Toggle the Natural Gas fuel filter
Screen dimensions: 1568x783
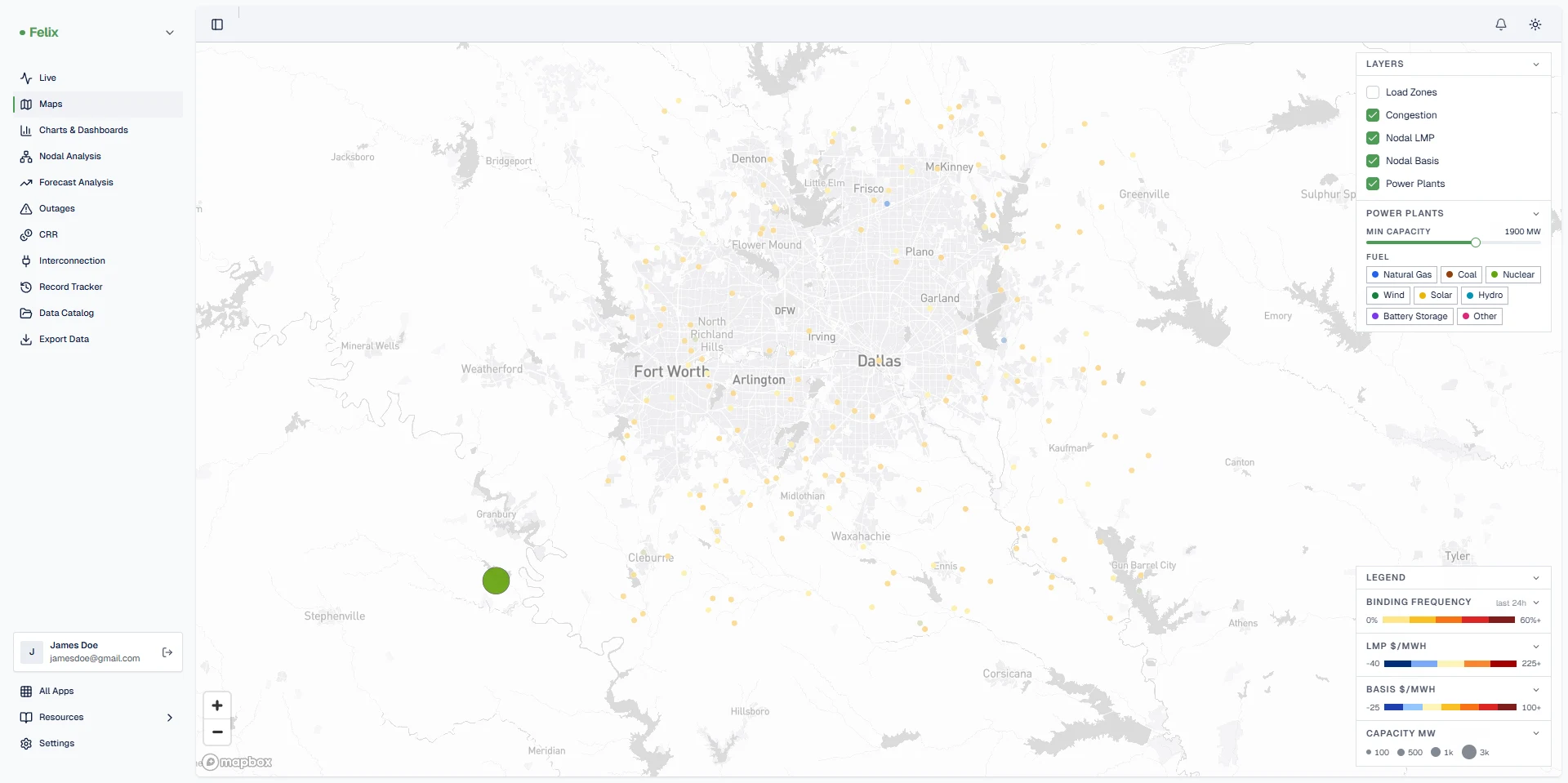[1401, 274]
